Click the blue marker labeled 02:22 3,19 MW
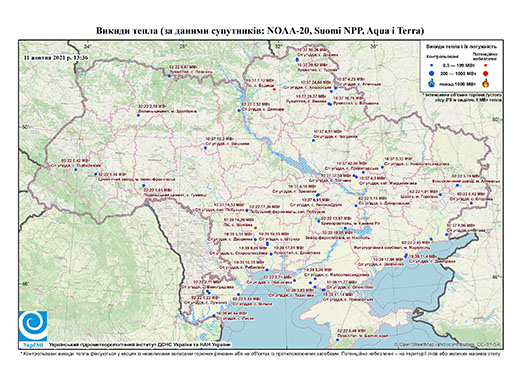This screenshot has height=368, width=520. [457, 185]
